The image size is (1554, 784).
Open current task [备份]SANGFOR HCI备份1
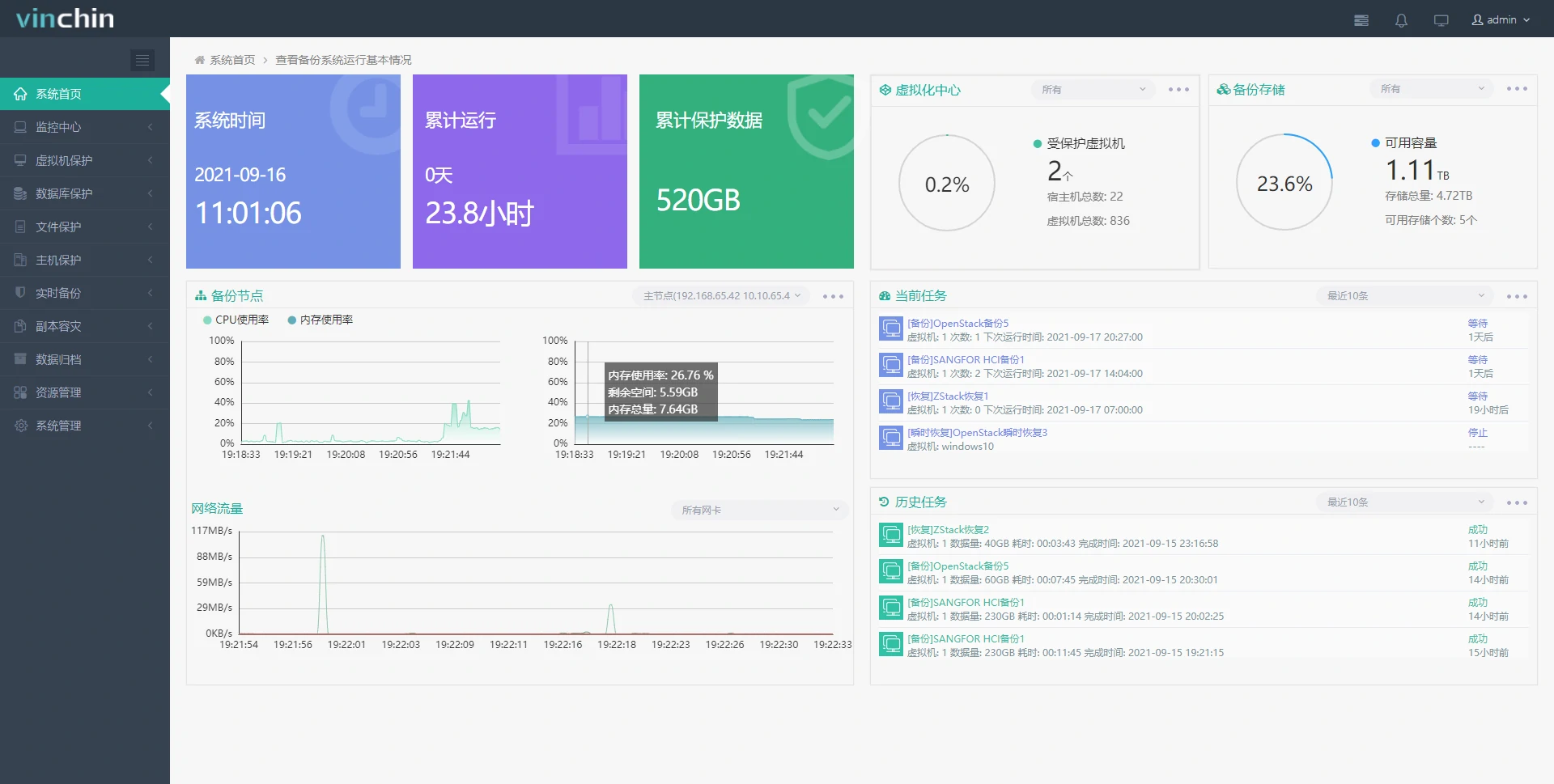pyautogui.click(x=966, y=360)
